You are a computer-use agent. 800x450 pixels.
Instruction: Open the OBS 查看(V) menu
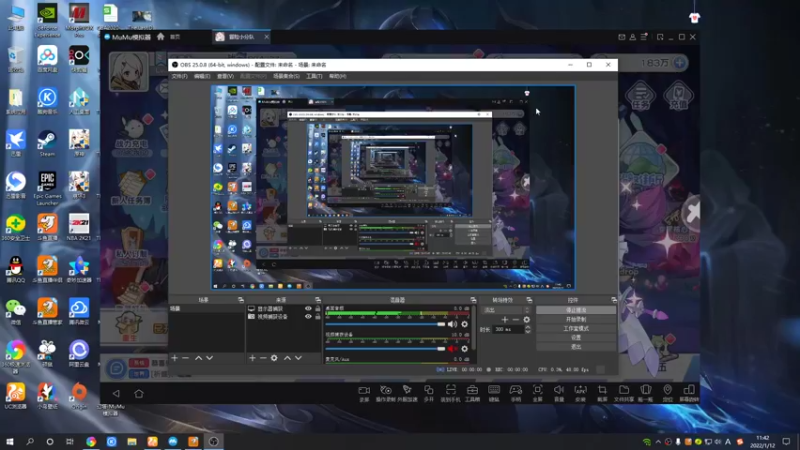click(226, 76)
